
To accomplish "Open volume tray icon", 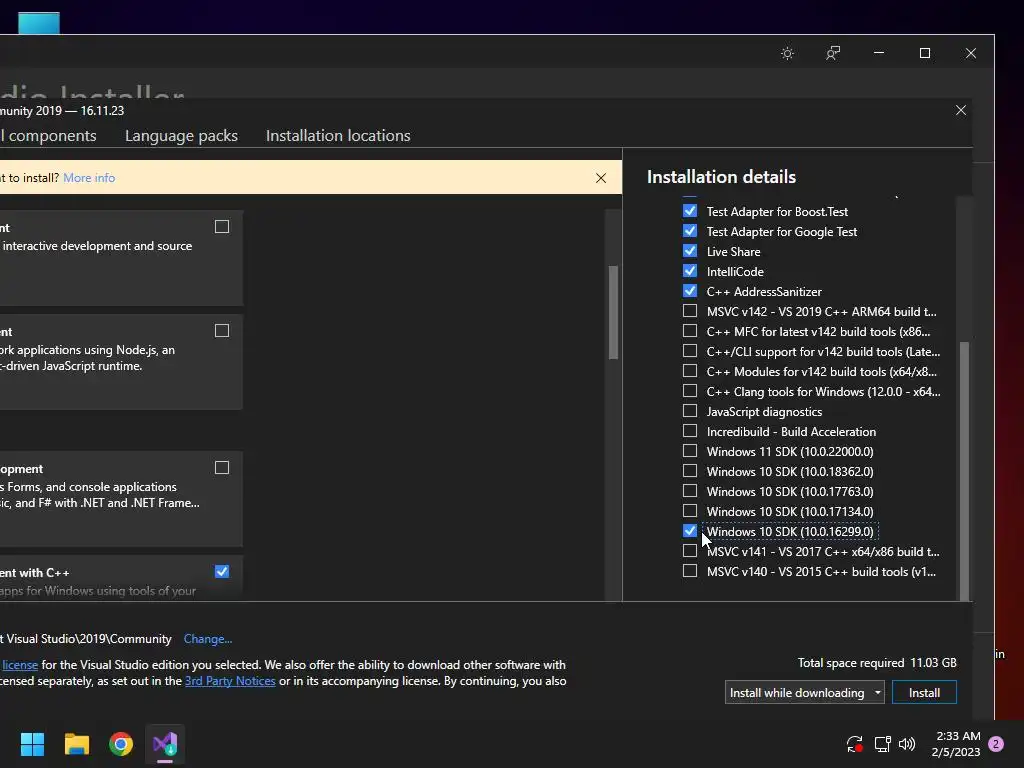I will [x=907, y=744].
